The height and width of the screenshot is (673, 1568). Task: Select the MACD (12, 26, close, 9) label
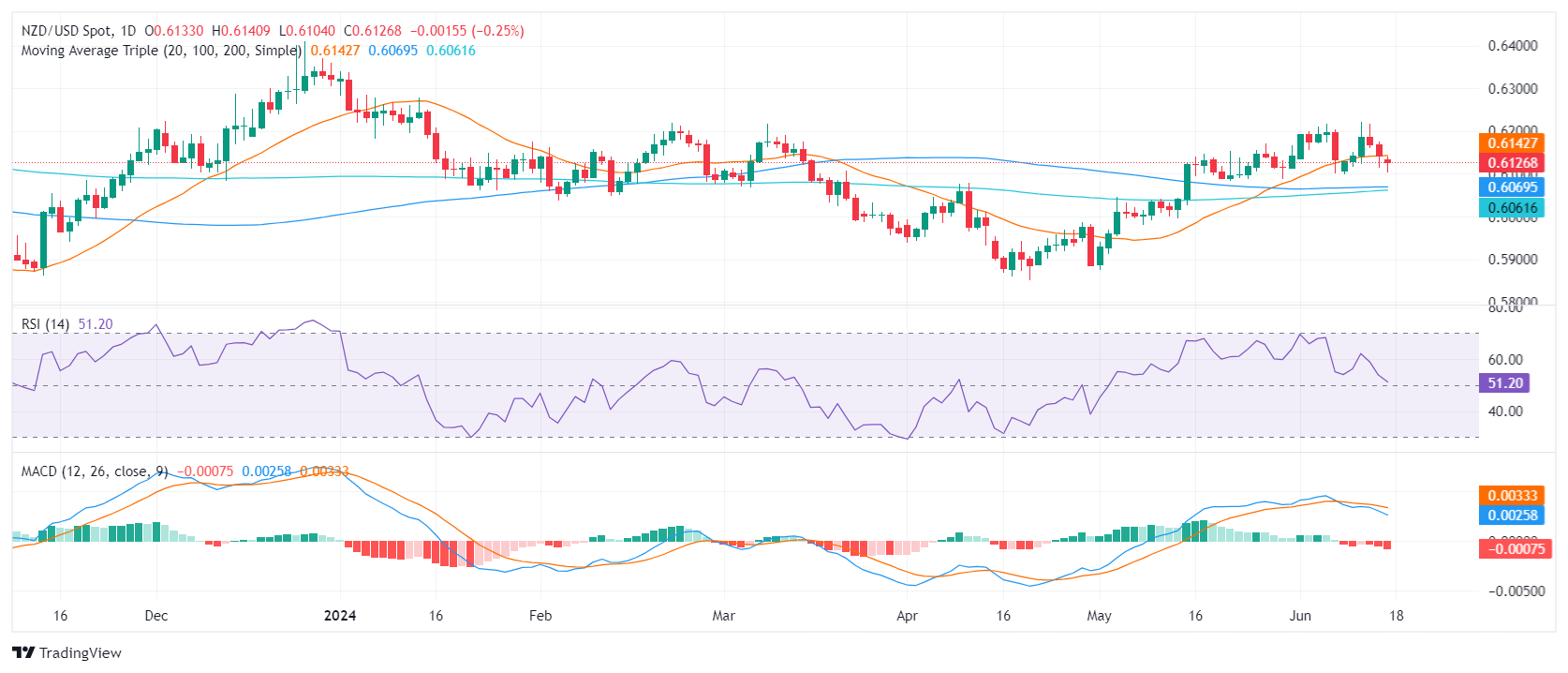point(95,471)
